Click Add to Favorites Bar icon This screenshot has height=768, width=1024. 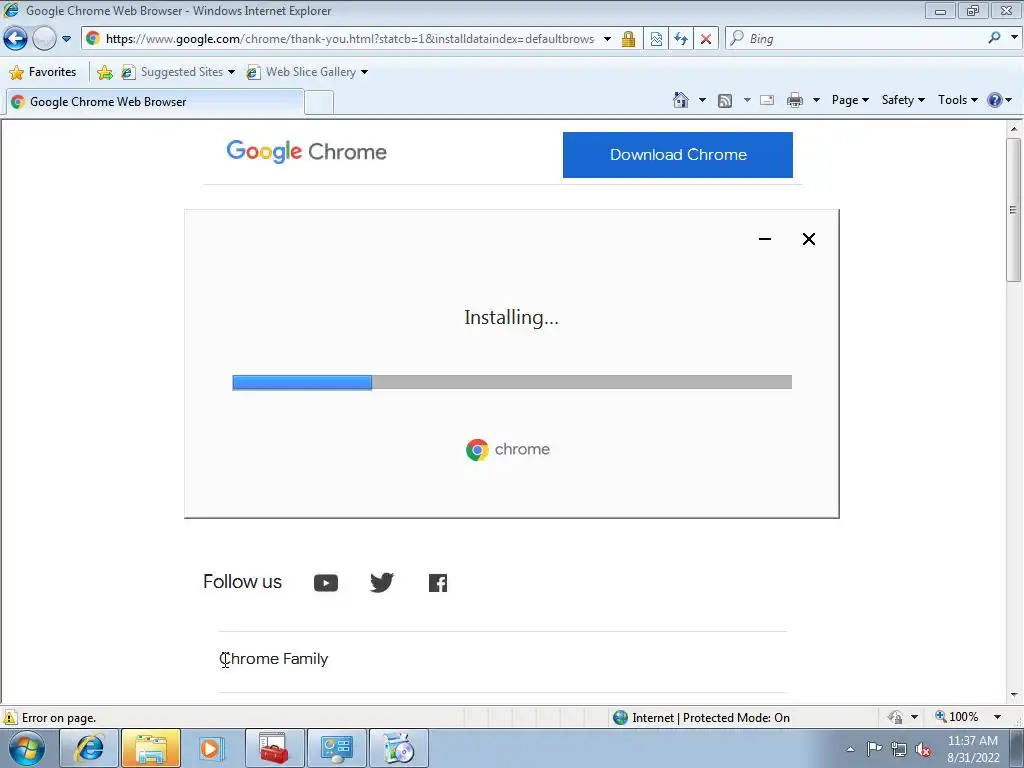pos(104,72)
